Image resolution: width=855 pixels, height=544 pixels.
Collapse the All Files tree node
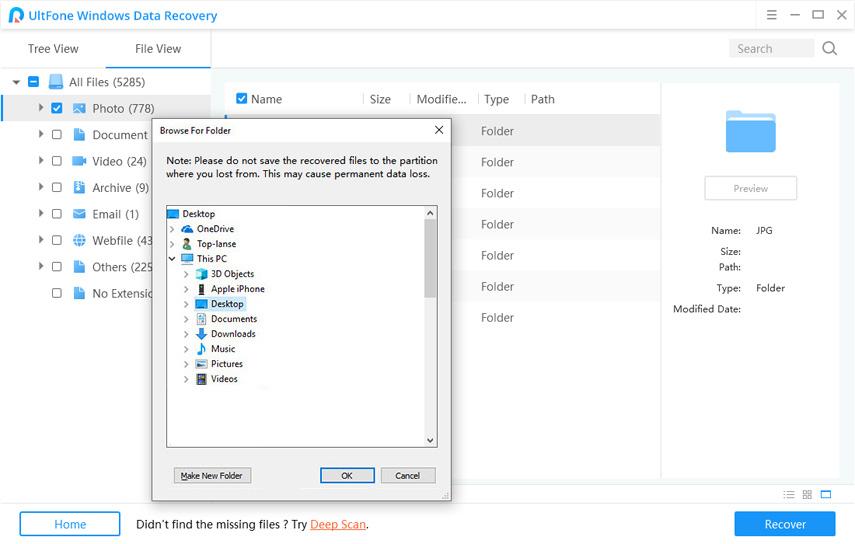point(16,82)
